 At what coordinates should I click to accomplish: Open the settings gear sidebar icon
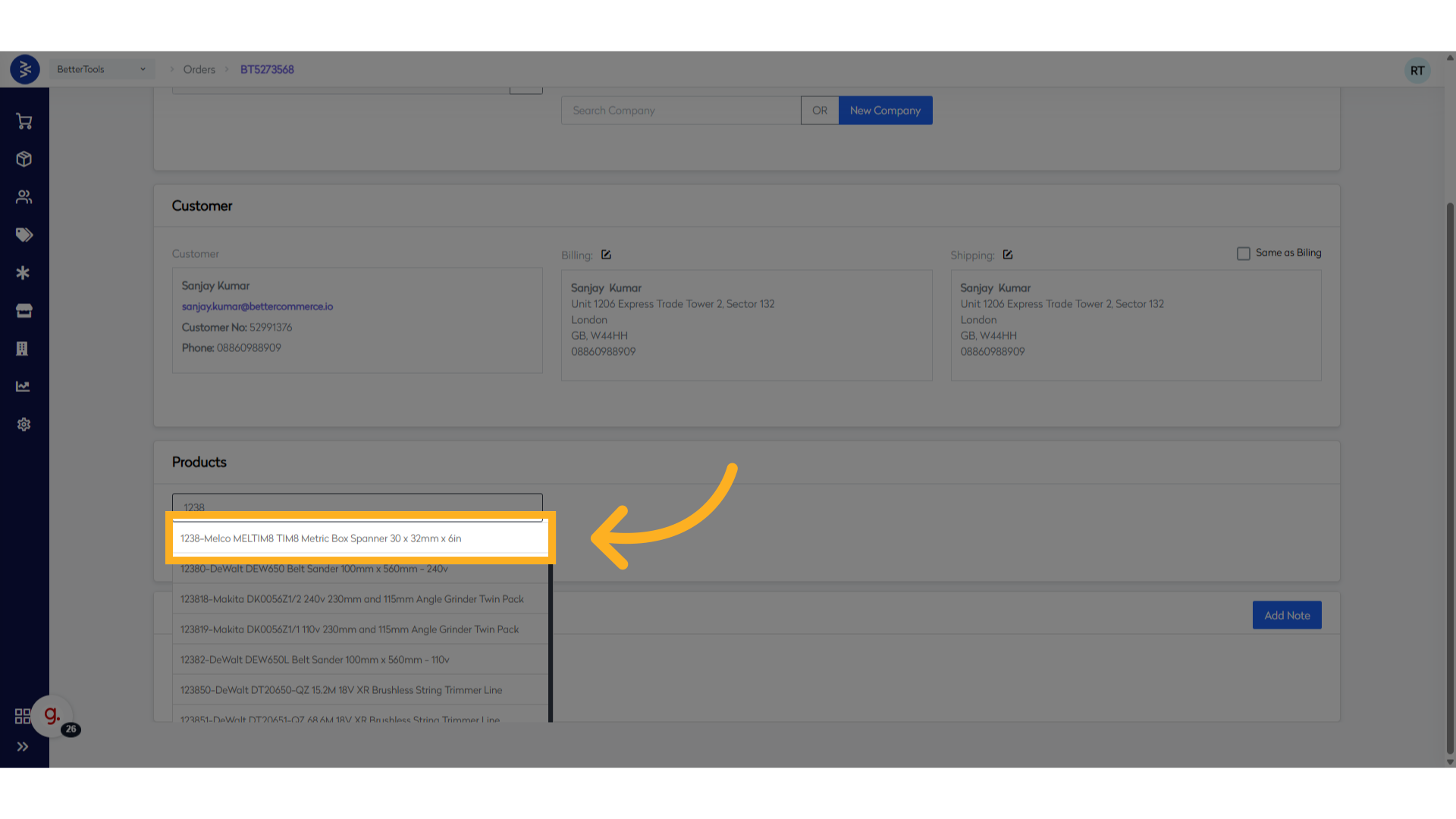(24, 425)
